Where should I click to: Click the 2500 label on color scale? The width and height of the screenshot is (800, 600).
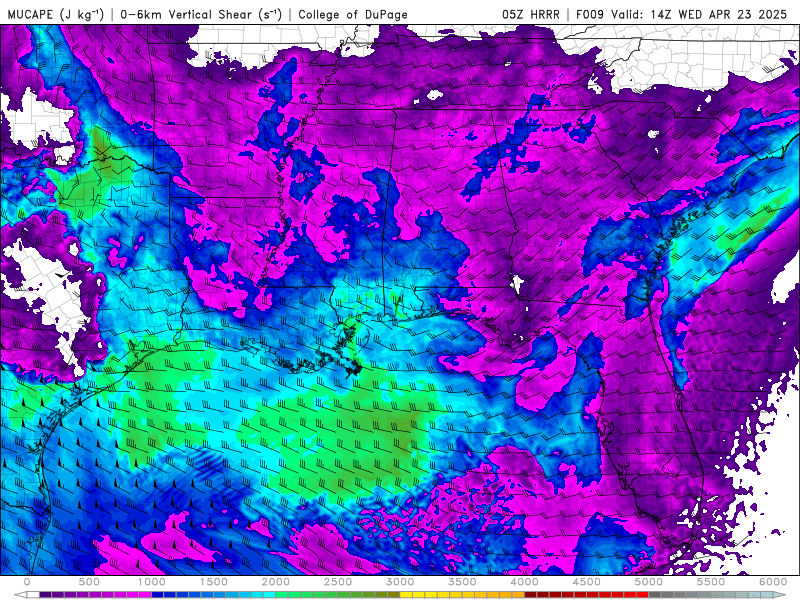tap(338, 582)
